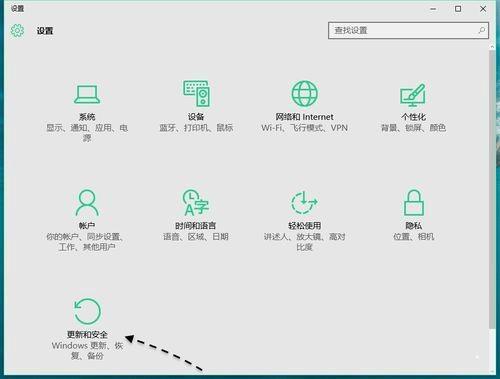Click the 背景、锁屏、颜色 description
The image size is (500, 379).
click(x=413, y=128)
